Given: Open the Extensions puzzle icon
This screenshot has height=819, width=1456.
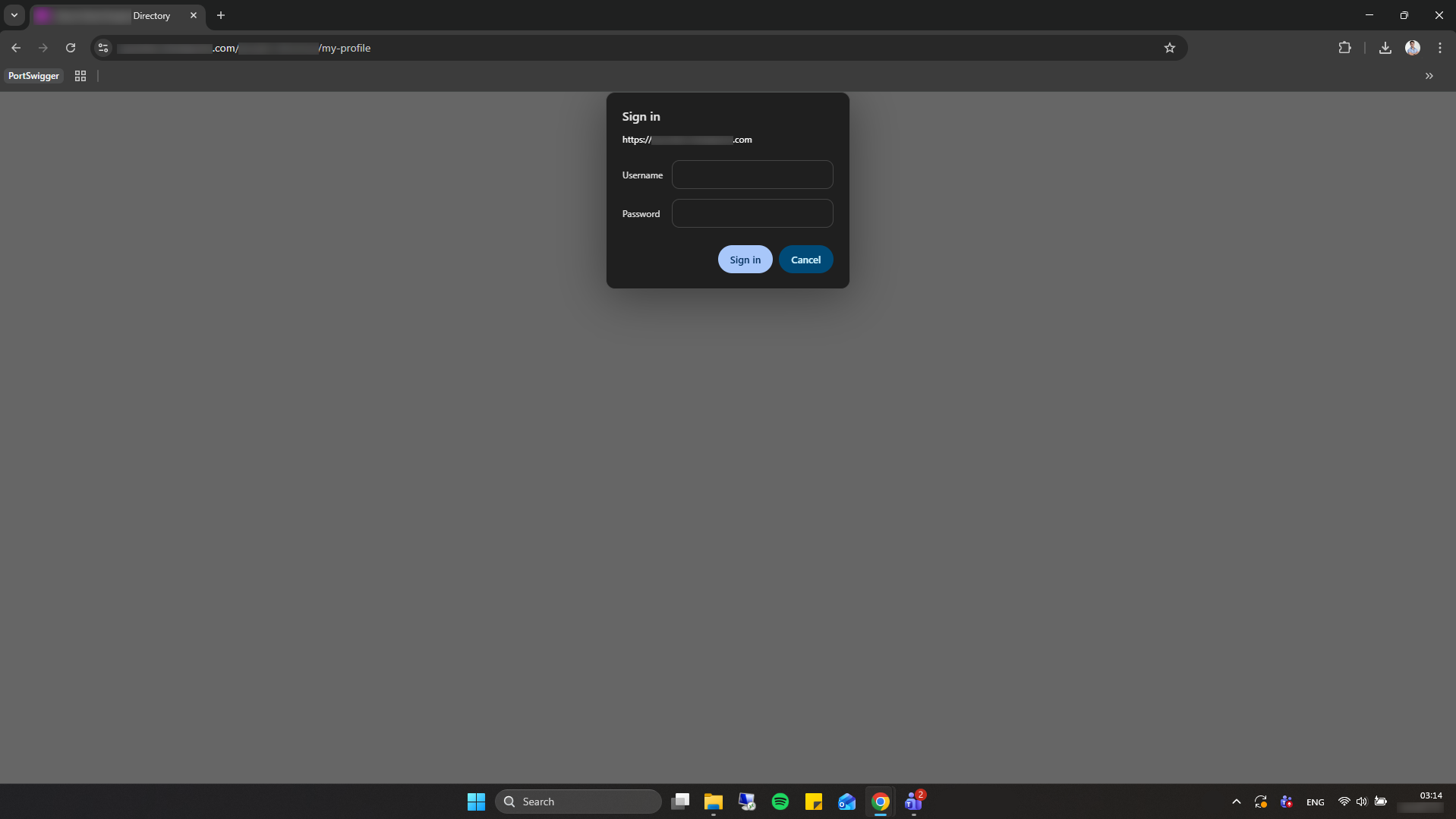Looking at the screenshot, I should (x=1344, y=48).
